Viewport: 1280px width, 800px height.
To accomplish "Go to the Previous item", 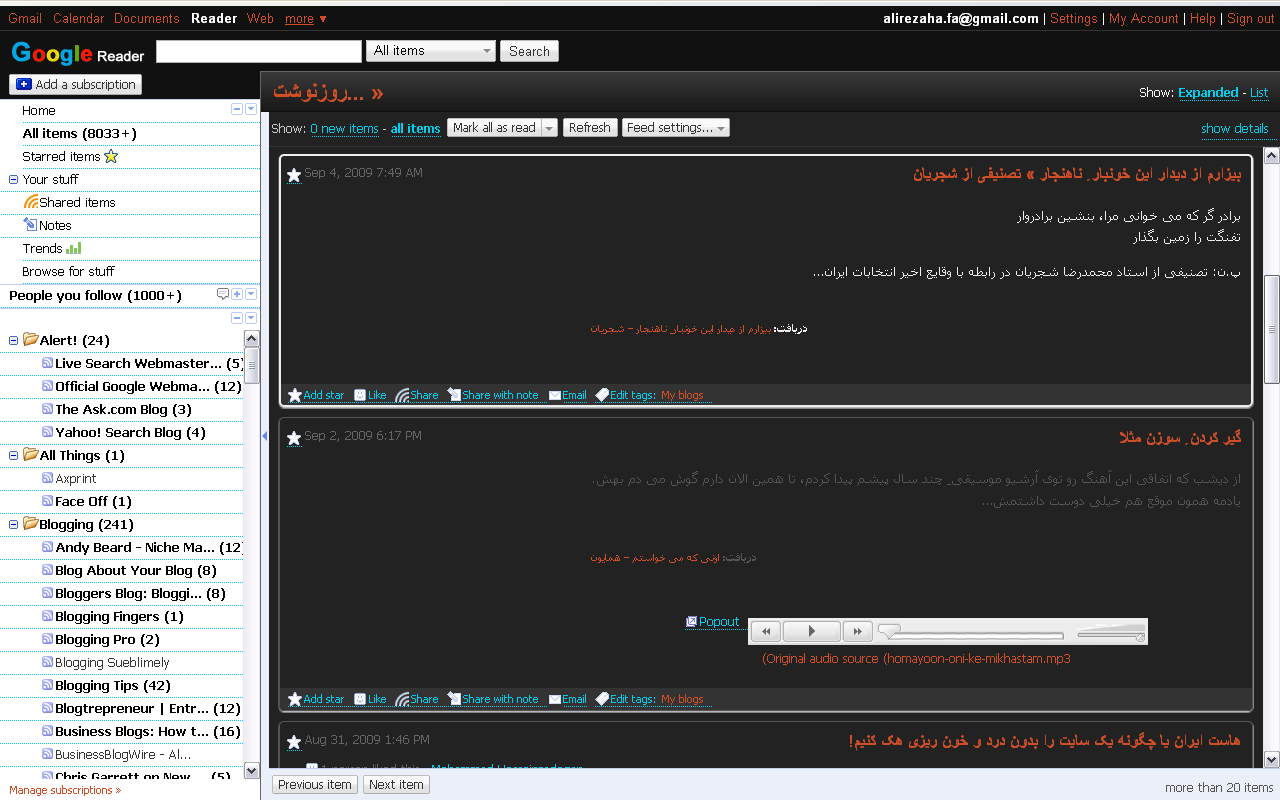I will [x=315, y=785].
